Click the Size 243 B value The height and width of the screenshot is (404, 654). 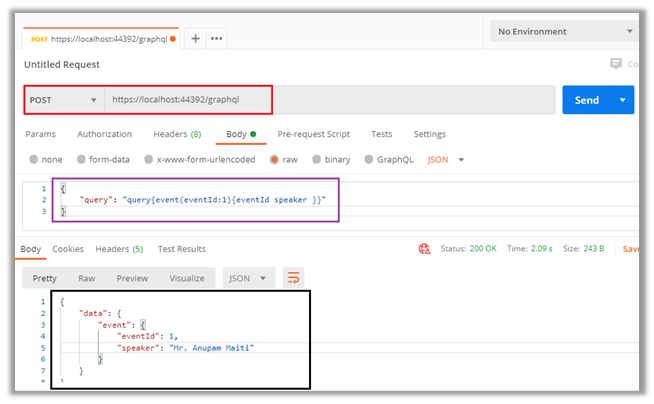tap(594, 248)
